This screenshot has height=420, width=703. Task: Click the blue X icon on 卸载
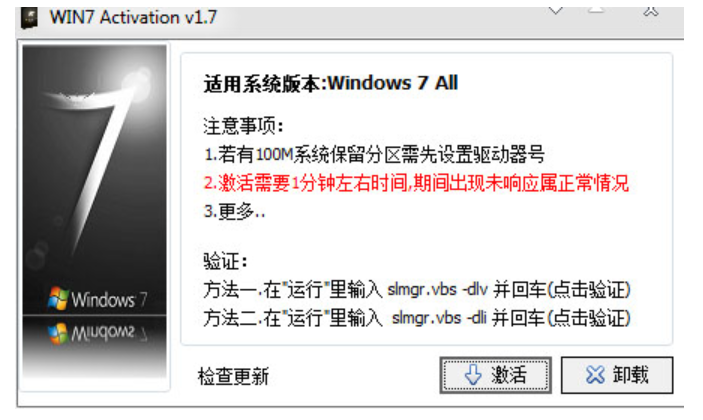(595, 375)
